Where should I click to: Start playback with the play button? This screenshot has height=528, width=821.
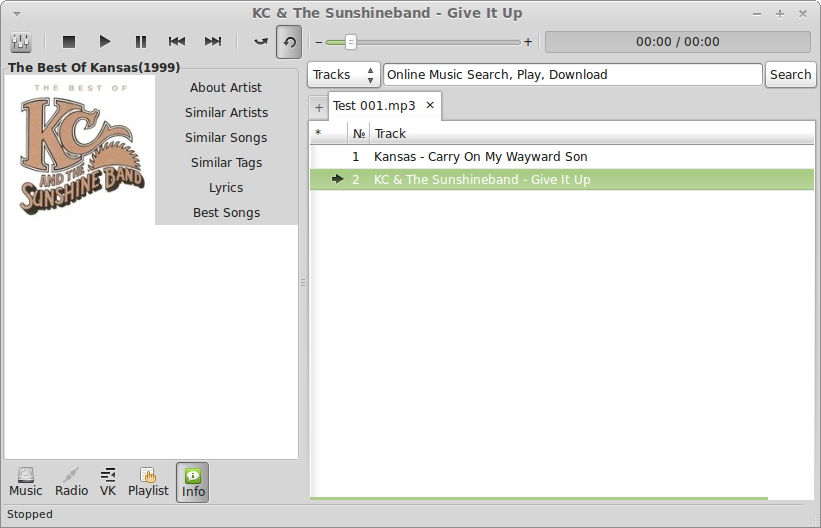pyautogui.click(x=105, y=42)
